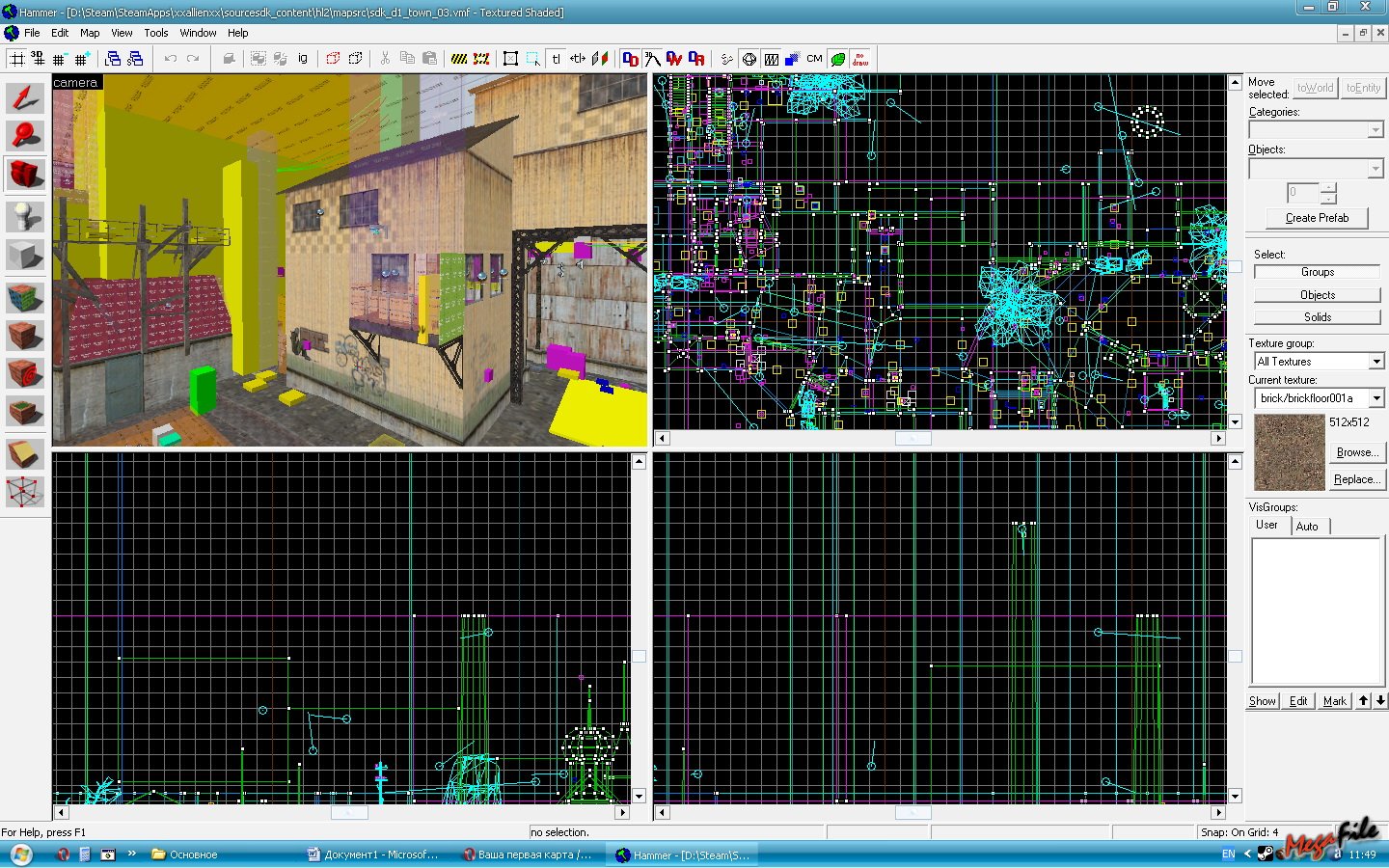Image resolution: width=1389 pixels, height=868 pixels.
Task: Click the Create Prefab button
Action: point(1317,218)
